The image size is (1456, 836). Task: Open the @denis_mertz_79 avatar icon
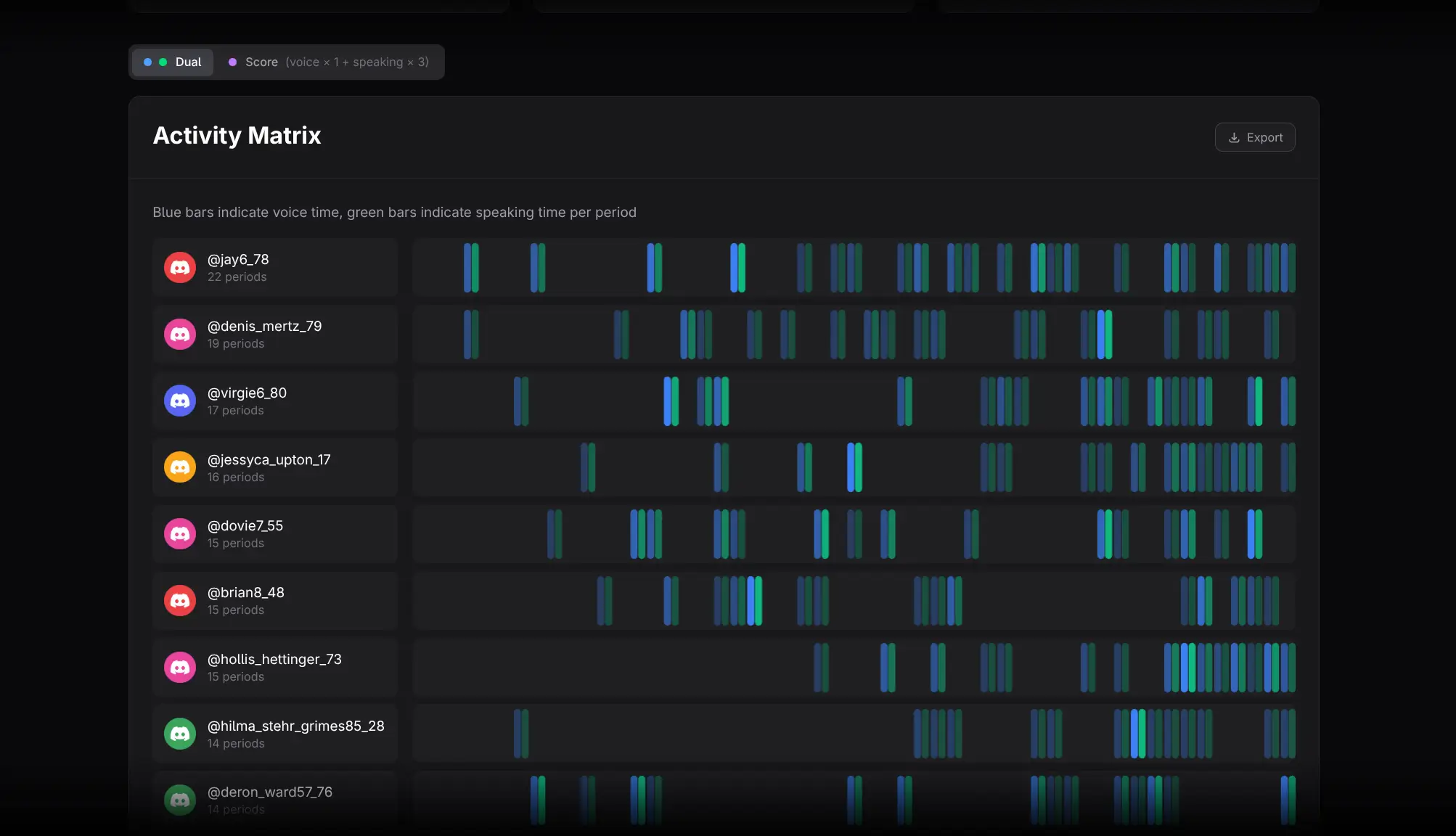180,335
